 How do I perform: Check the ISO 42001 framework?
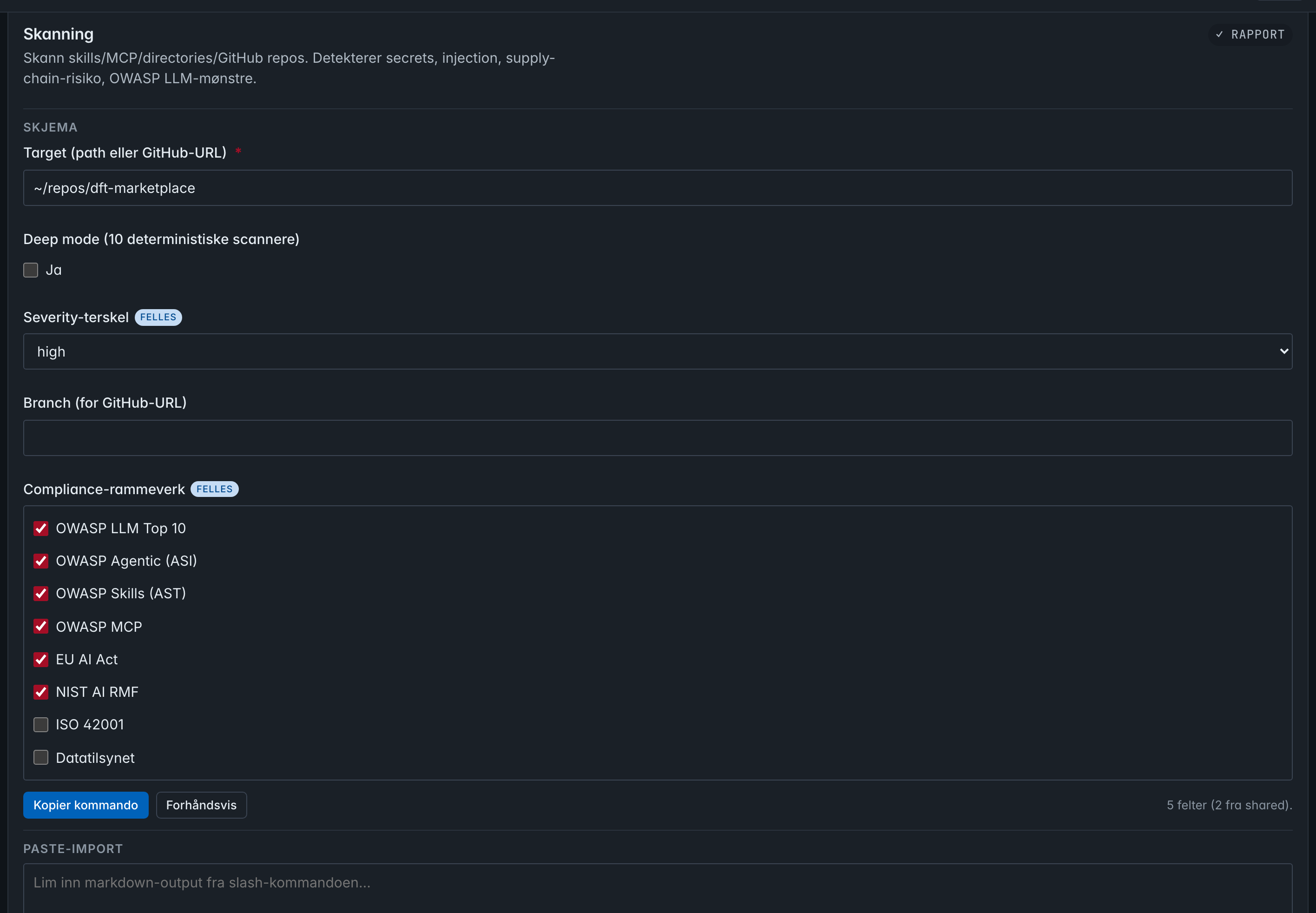pyautogui.click(x=40, y=725)
